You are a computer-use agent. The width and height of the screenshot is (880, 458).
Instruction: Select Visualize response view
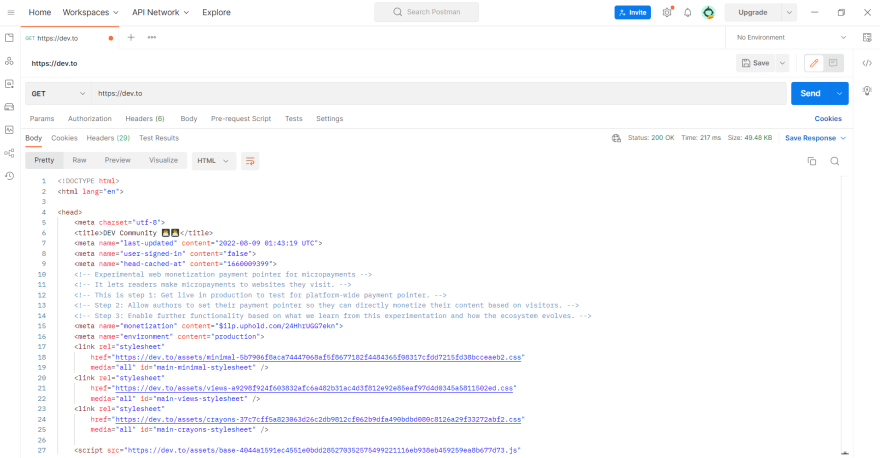tap(163, 161)
